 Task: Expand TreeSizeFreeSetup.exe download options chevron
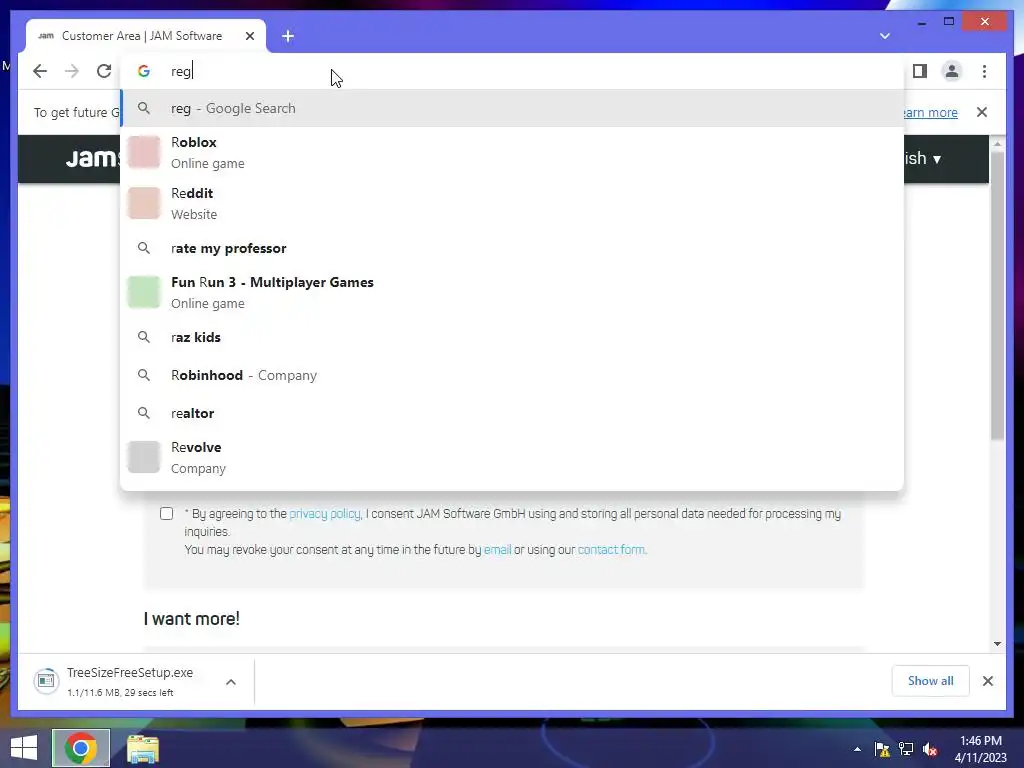[x=231, y=682]
